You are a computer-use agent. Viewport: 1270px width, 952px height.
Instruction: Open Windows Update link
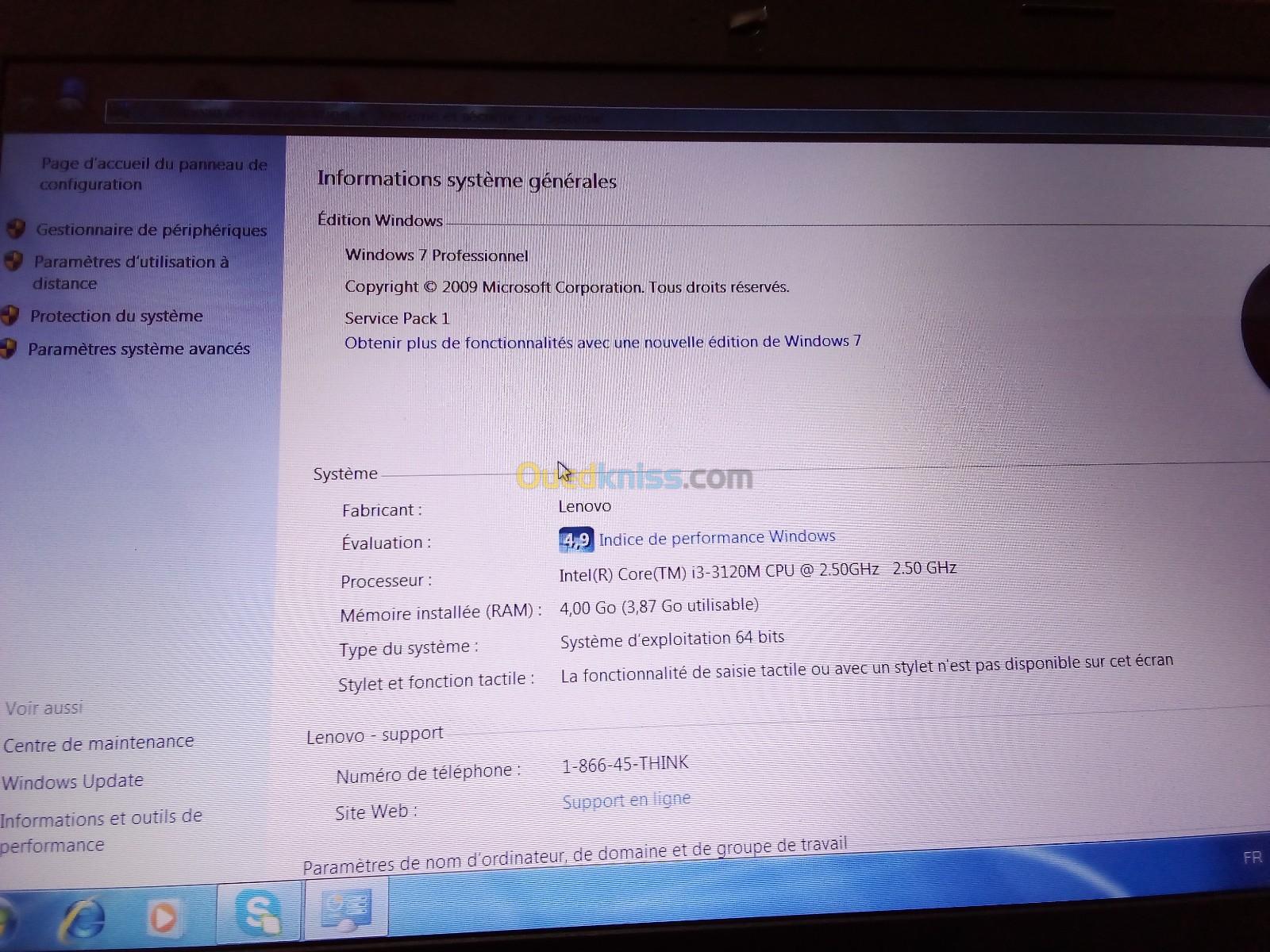click(72, 781)
